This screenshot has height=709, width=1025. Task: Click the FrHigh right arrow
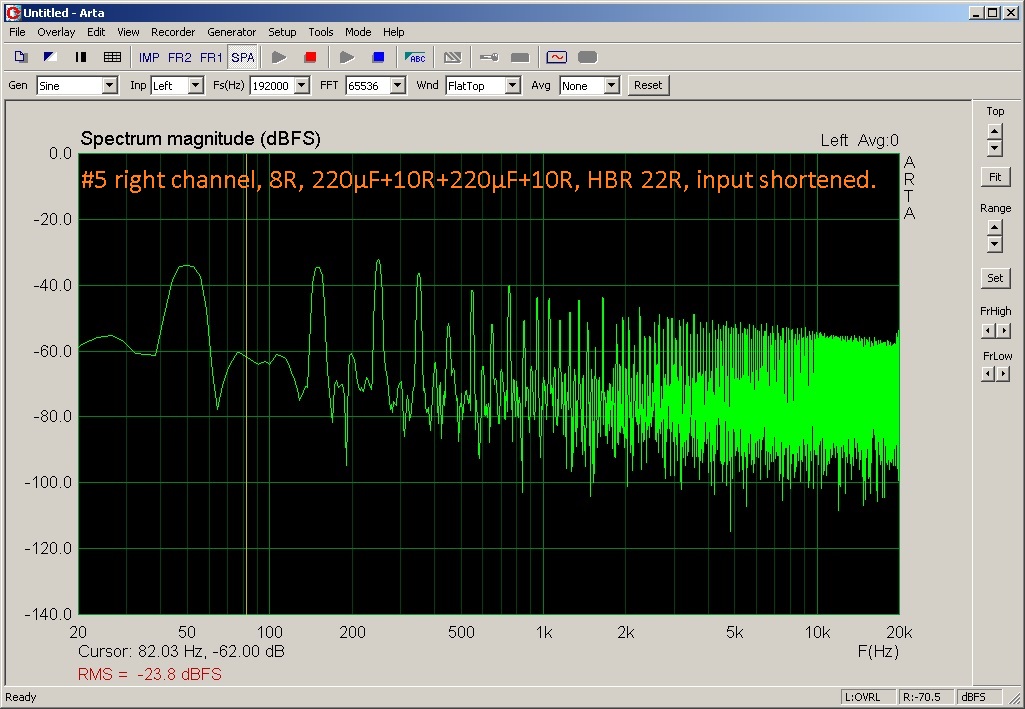point(1003,331)
